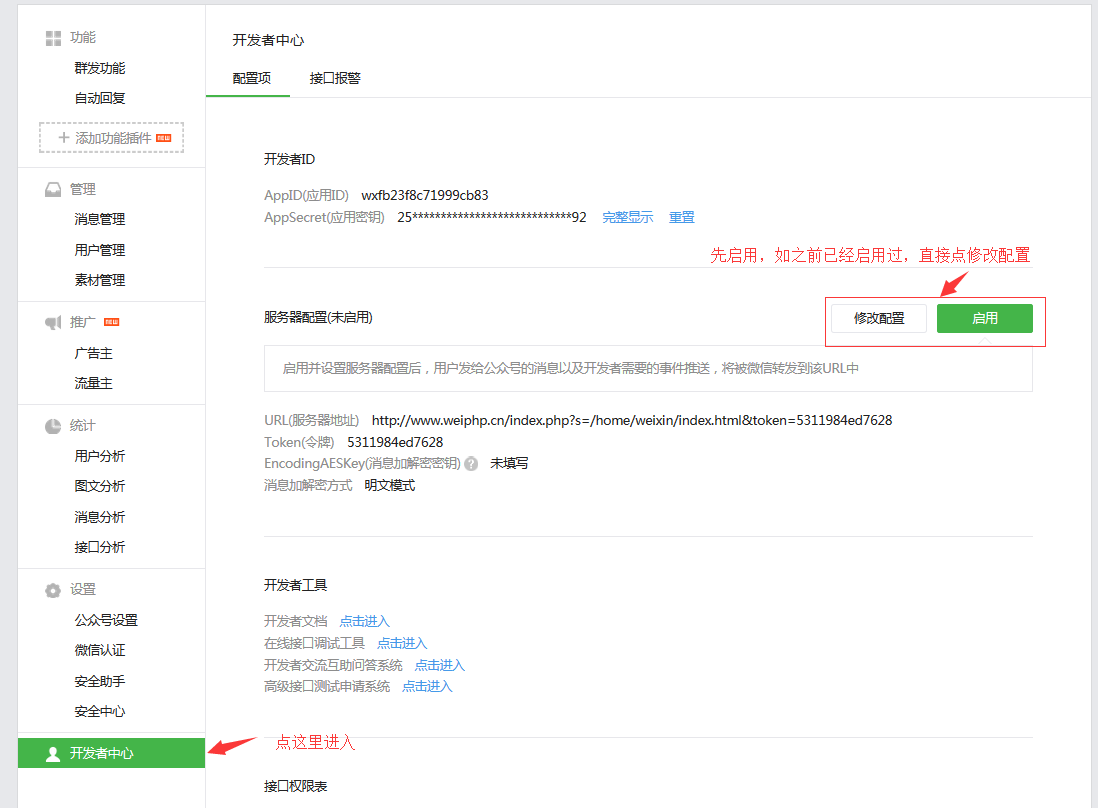Click the 修改配置 button
Screen dimensions: 1098x808
click(879, 319)
